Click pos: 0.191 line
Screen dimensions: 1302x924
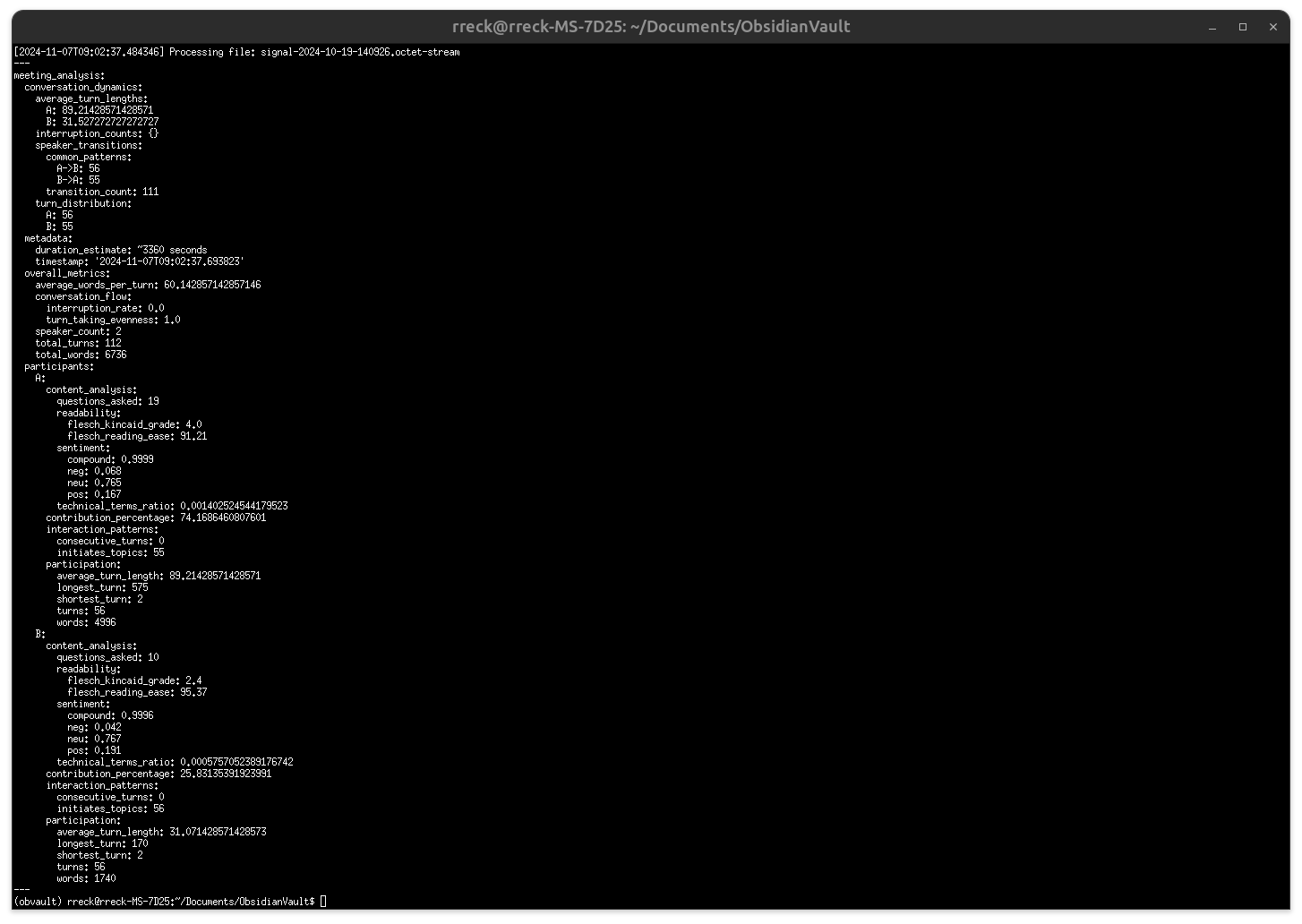click(x=94, y=750)
